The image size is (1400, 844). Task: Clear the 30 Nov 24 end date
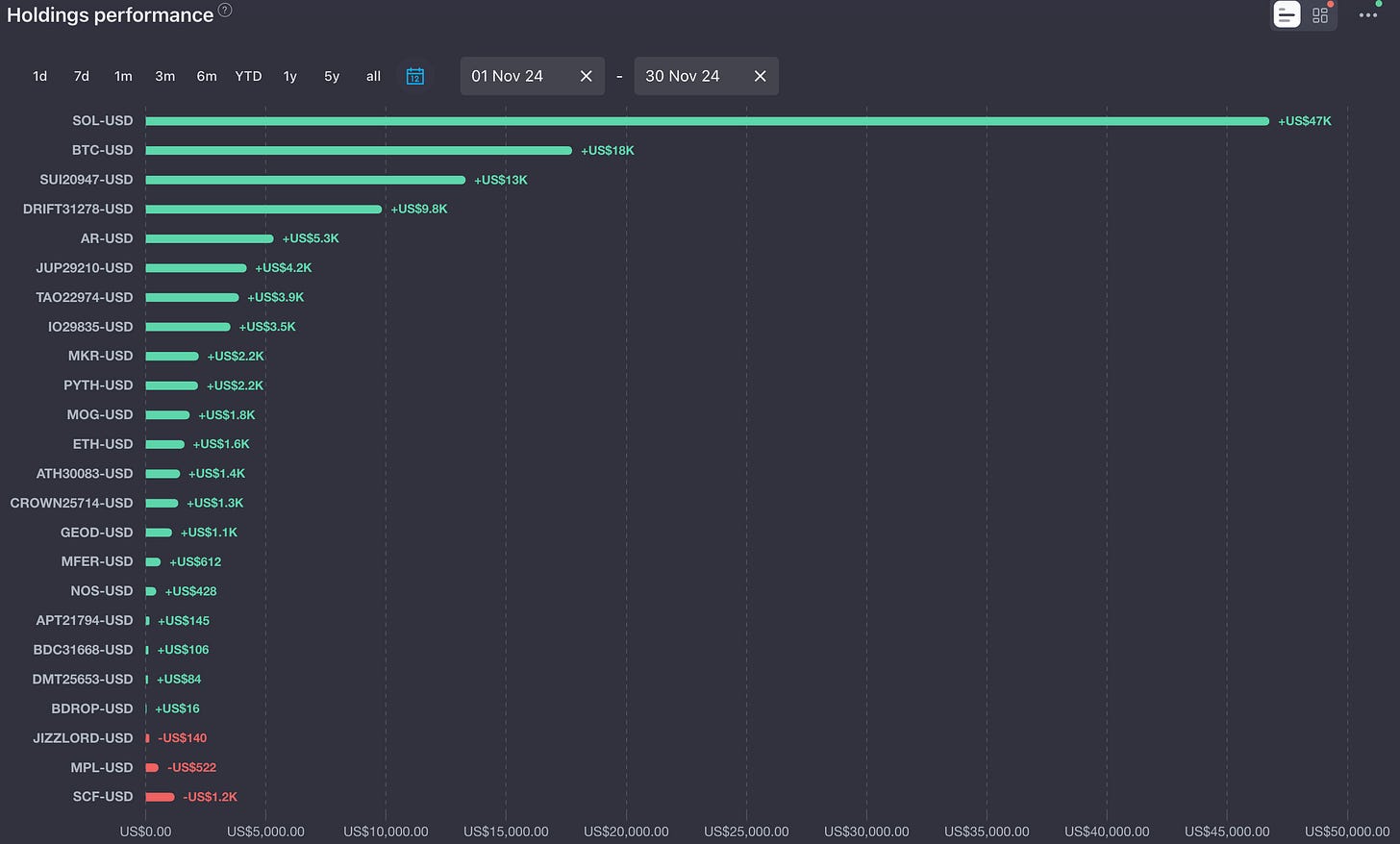pyautogui.click(x=760, y=76)
